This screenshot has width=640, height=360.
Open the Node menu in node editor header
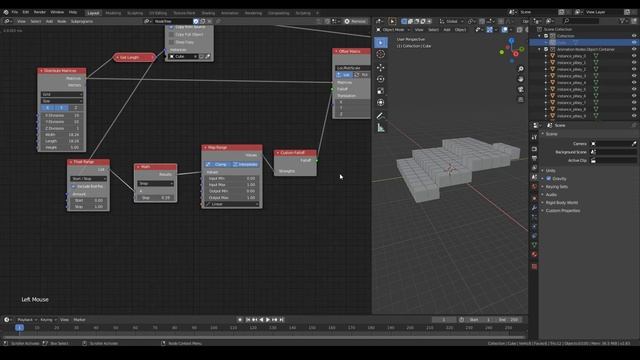[x=62, y=21]
